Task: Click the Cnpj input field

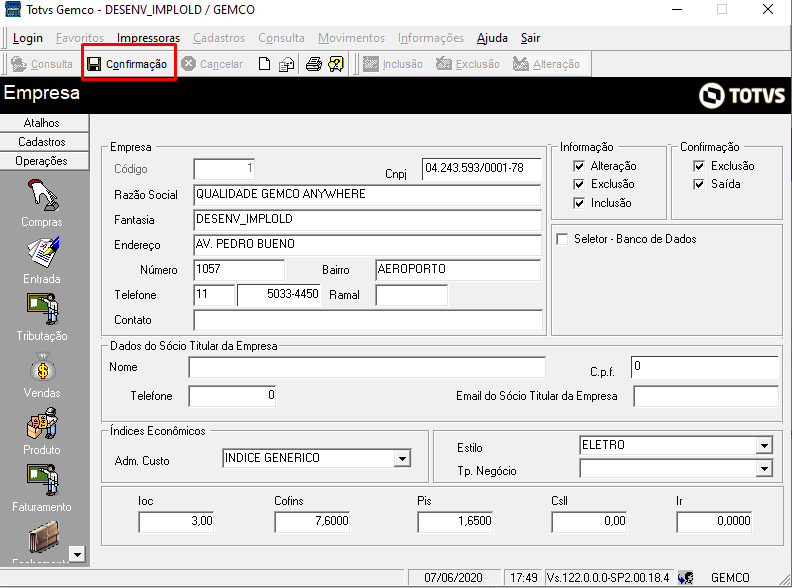Action: (x=481, y=169)
